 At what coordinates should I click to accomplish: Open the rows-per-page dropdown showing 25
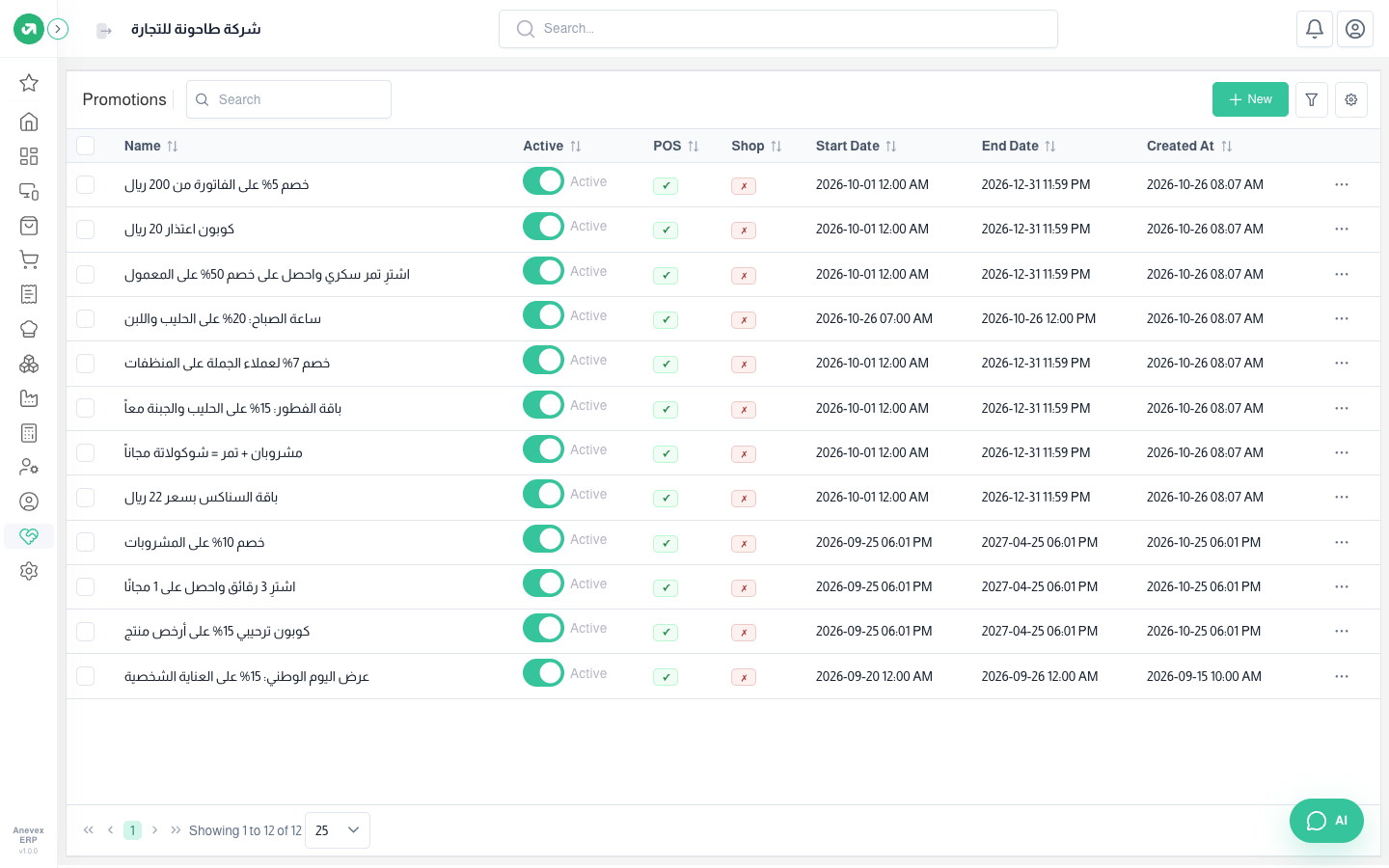[x=338, y=830]
